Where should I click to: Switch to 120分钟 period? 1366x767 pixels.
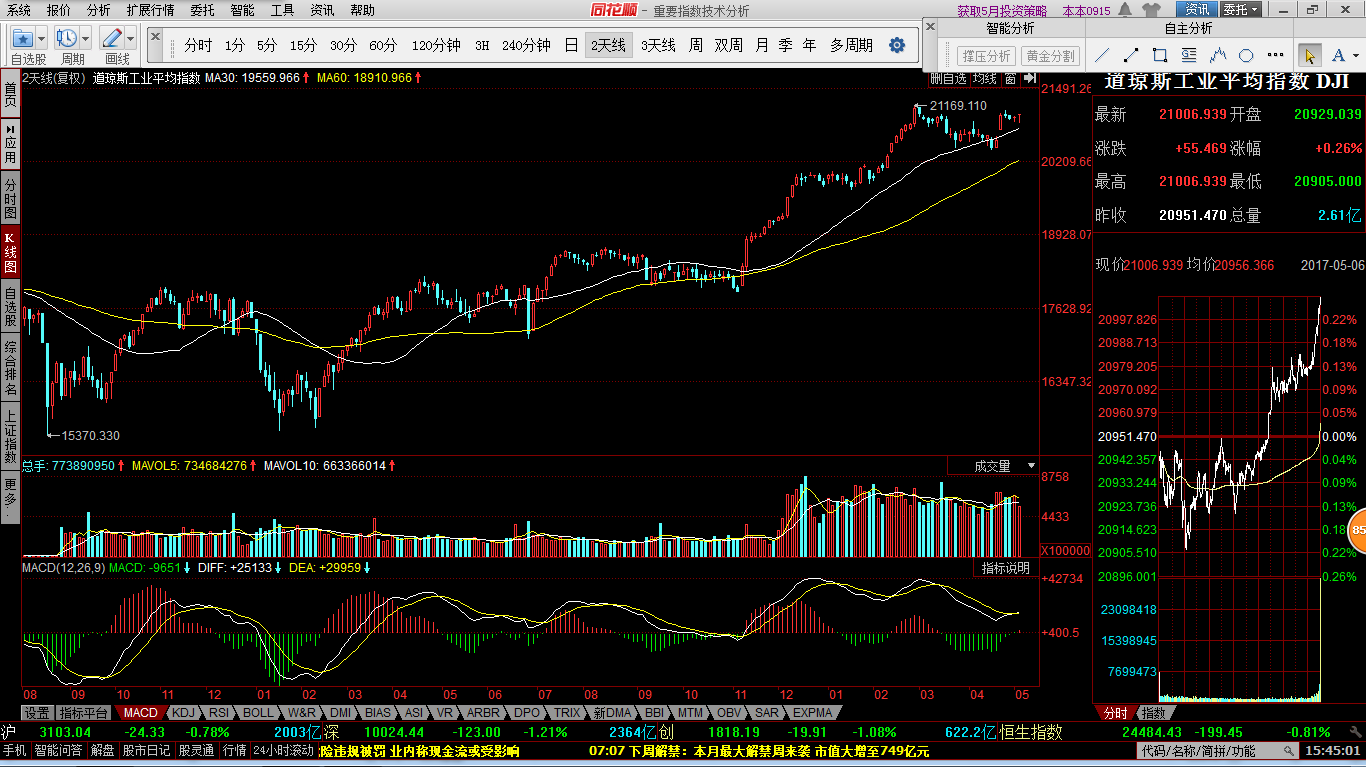(435, 45)
